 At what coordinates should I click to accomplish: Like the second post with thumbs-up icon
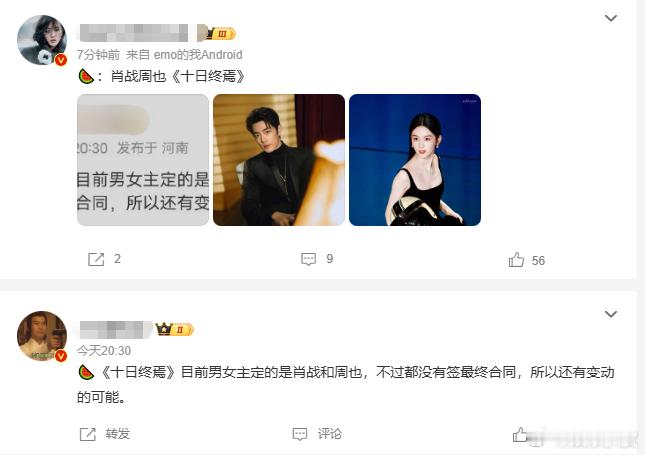[x=520, y=434]
